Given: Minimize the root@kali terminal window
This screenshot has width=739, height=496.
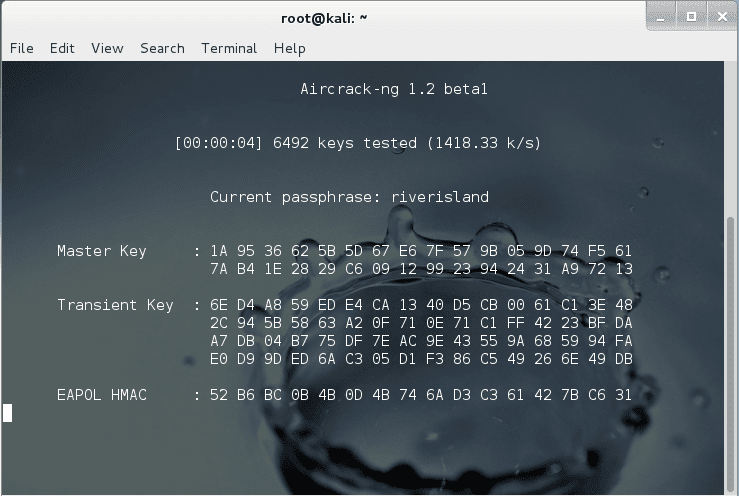Looking at the screenshot, I should 661,17.
